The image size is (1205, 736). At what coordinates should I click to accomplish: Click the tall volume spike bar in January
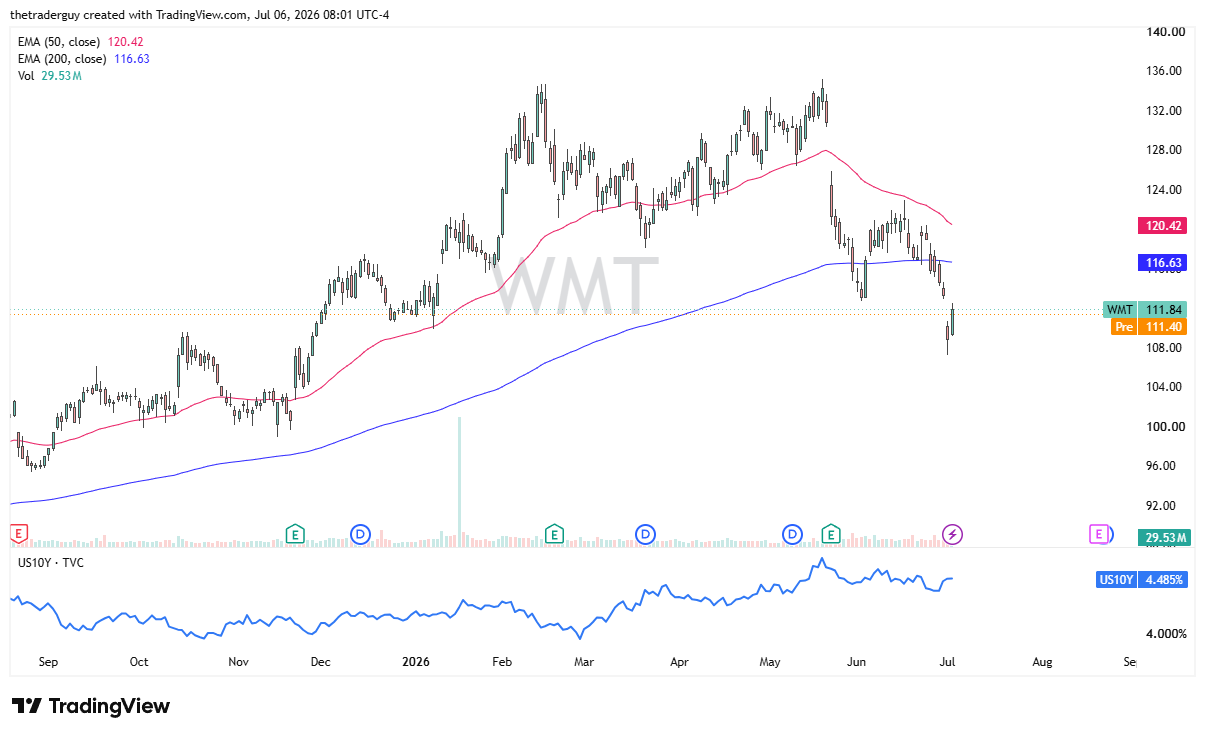coord(460,481)
